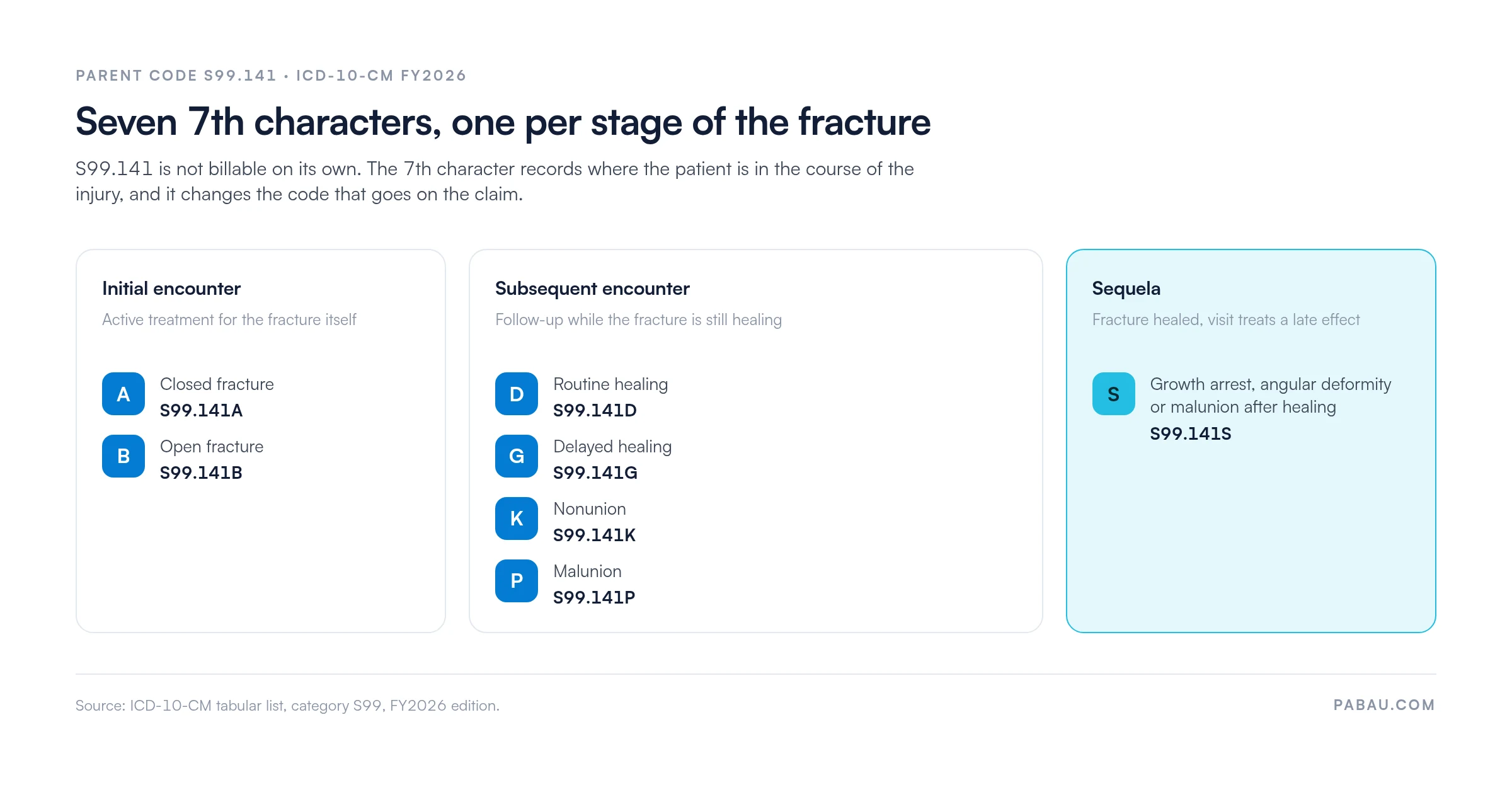The width and height of the screenshot is (1512, 785).
Task: Select the cyan S sequela badge
Action: (1114, 394)
